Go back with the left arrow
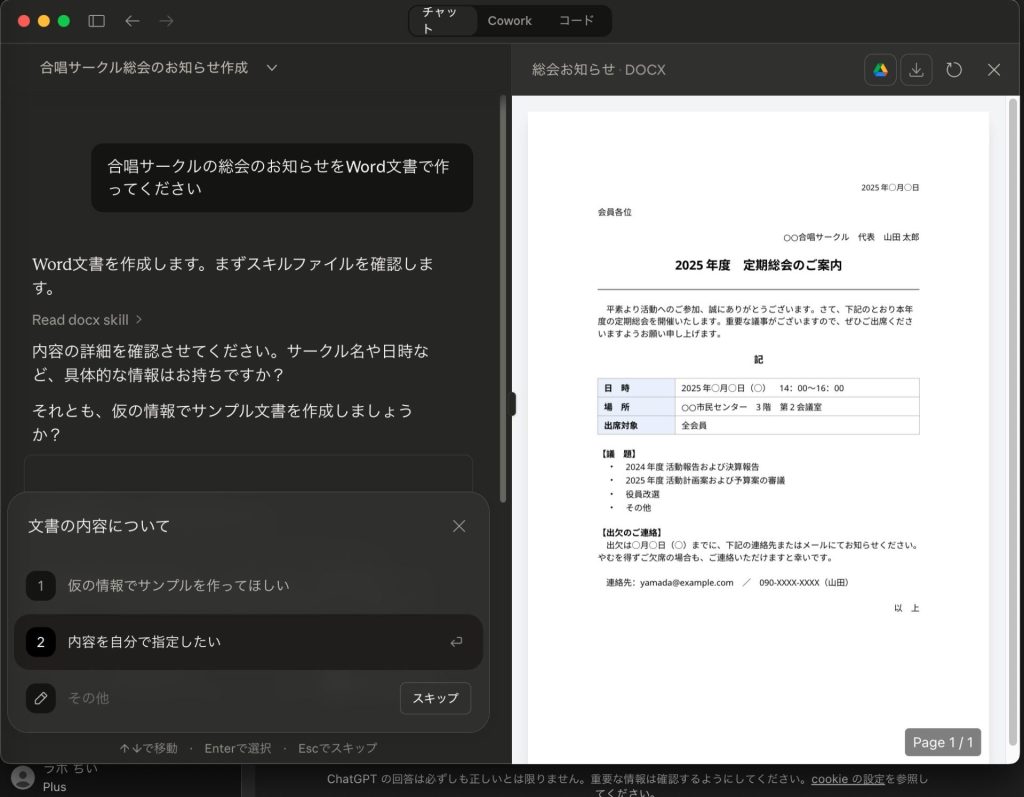 [x=133, y=21]
